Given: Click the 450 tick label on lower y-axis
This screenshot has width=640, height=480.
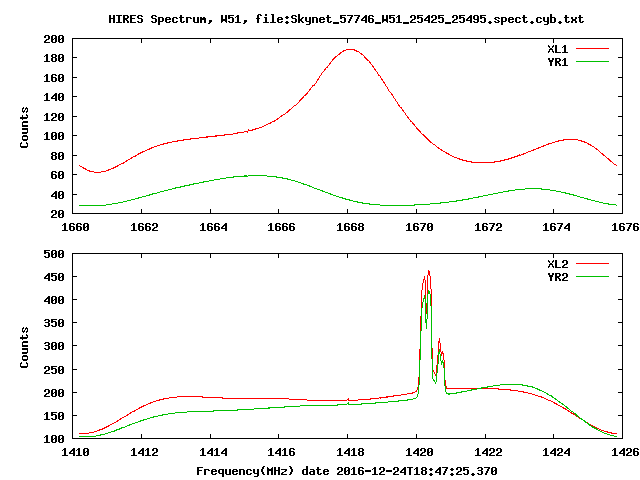Looking at the screenshot, I should [54, 277].
